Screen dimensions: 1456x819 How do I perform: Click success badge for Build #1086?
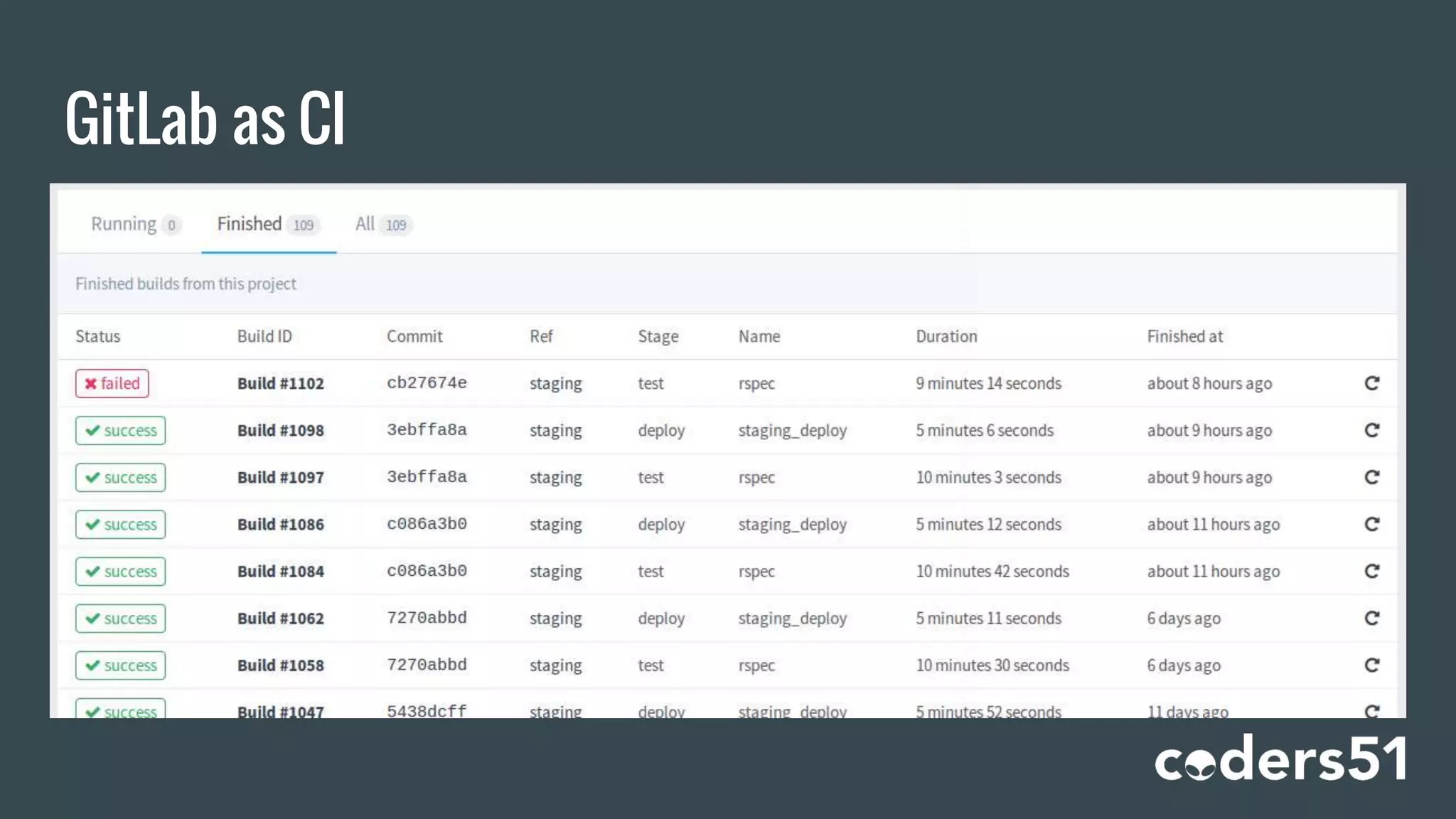coord(120,524)
